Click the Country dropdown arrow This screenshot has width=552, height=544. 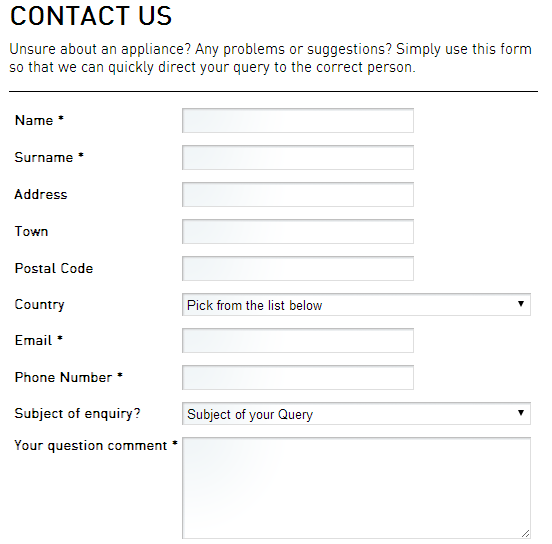click(x=521, y=304)
